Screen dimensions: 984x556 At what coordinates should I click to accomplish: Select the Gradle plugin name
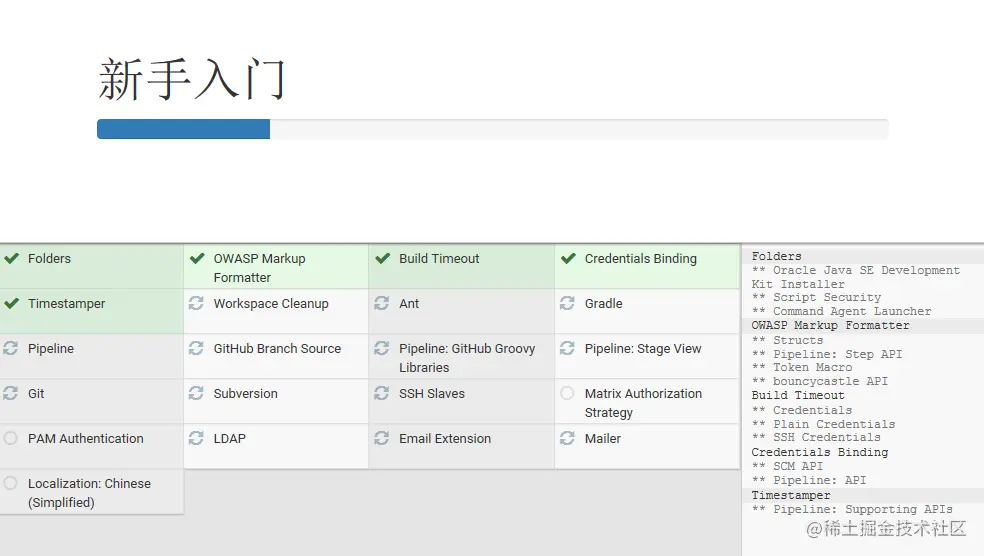click(x=604, y=304)
